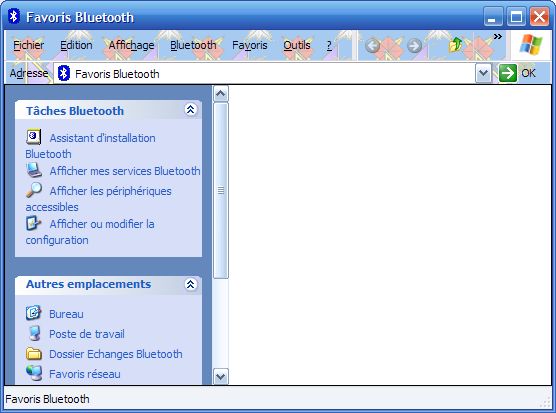
Task: Collapse the Tâches Bluetooth panel
Action: point(191,110)
